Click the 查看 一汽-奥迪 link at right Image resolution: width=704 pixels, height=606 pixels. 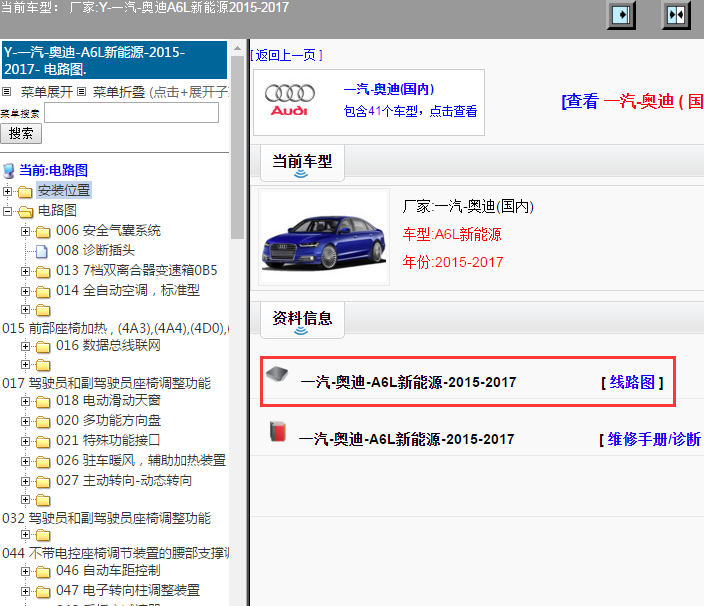click(x=632, y=101)
